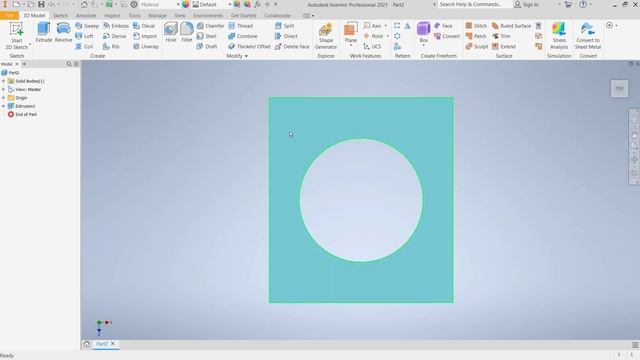Select the Combine tool
This screenshot has width=640, height=360.
click(x=242, y=36)
